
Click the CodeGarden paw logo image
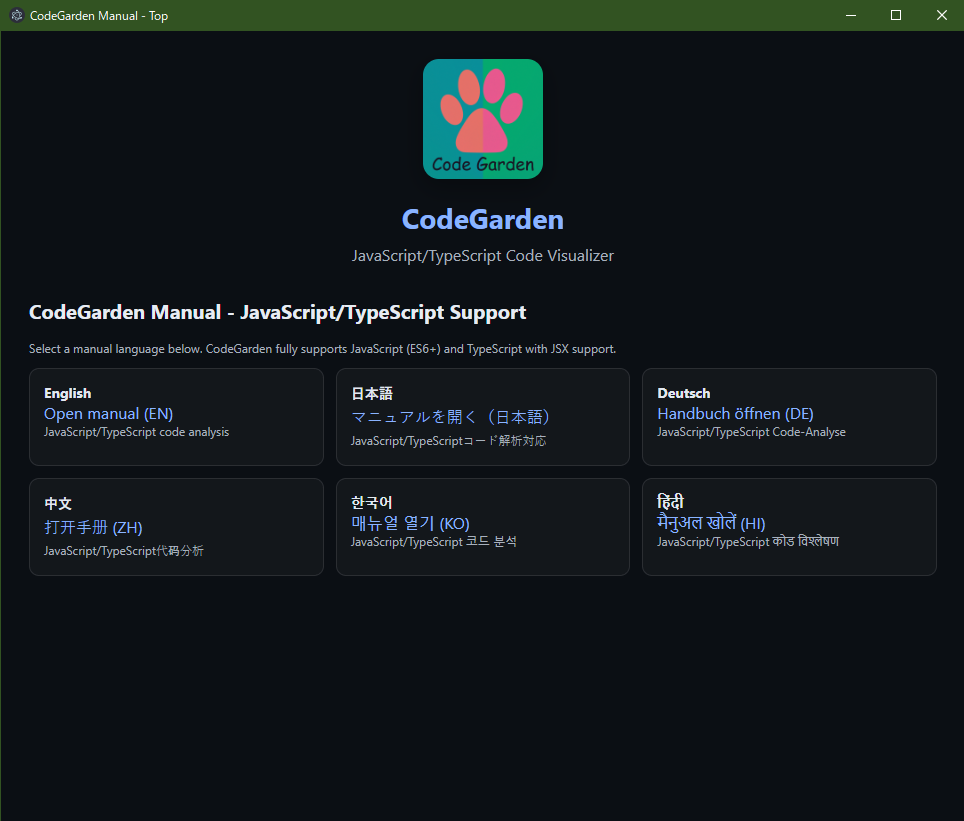482,119
